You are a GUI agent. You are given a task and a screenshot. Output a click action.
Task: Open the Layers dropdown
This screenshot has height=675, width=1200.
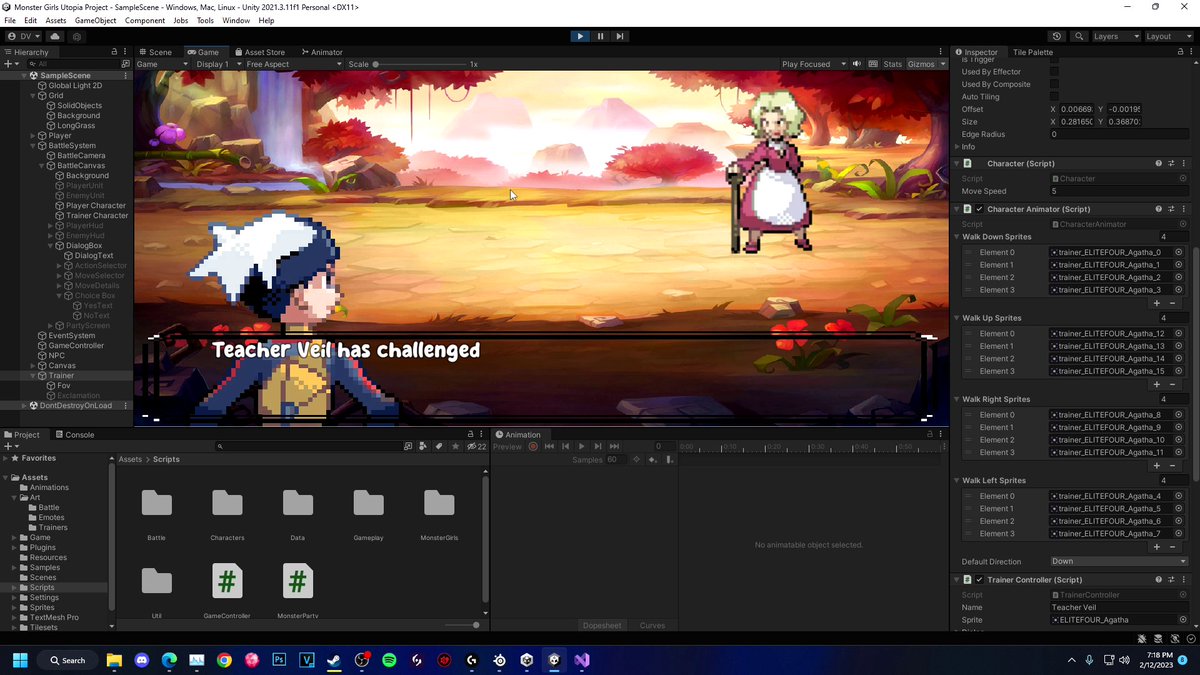pos(1114,36)
